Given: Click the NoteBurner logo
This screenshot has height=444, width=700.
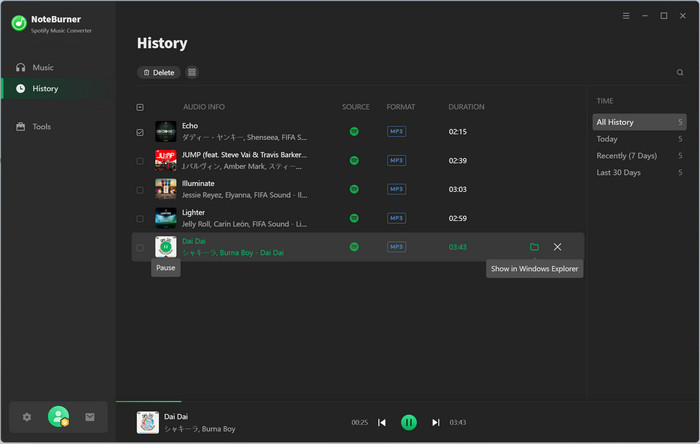Looking at the screenshot, I should 19,23.
